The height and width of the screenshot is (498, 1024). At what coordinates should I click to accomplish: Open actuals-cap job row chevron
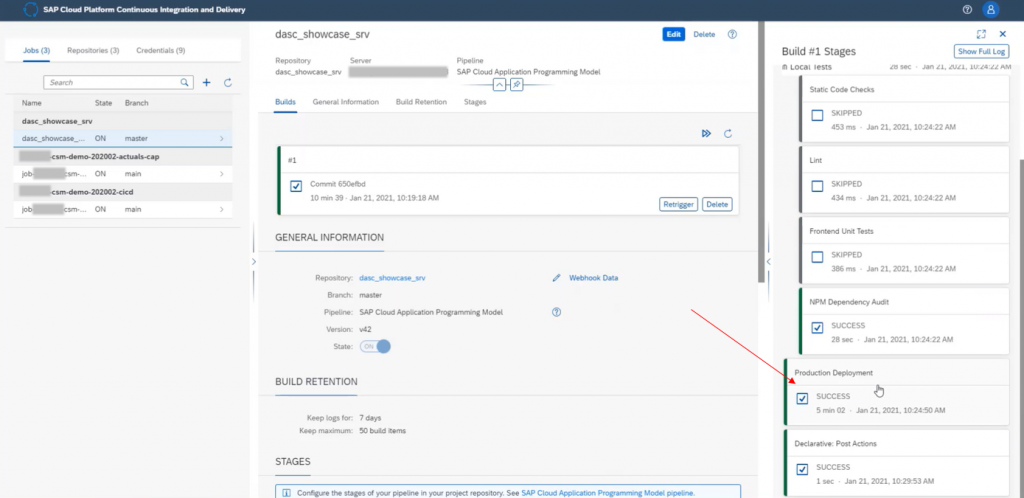pyautogui.click(x=221, y=174)
